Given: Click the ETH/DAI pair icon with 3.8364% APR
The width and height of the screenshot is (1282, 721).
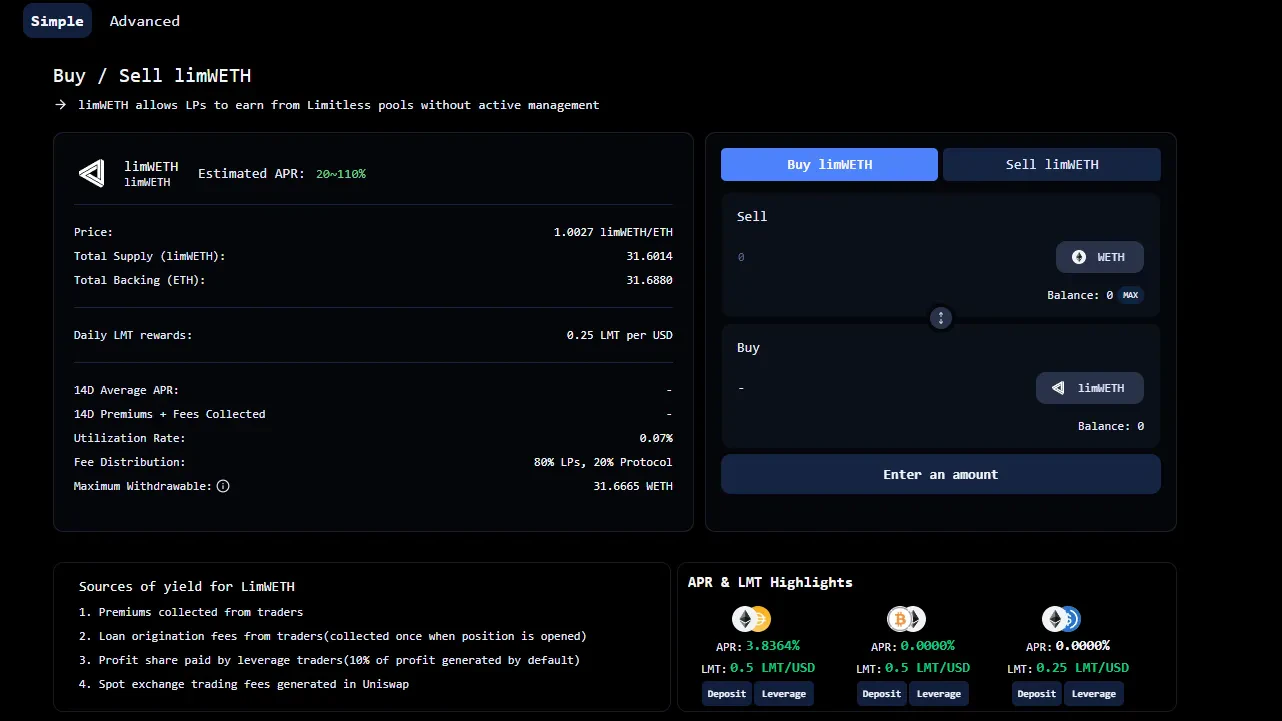Looking at the screenshot, I should (x=752, y=619).
